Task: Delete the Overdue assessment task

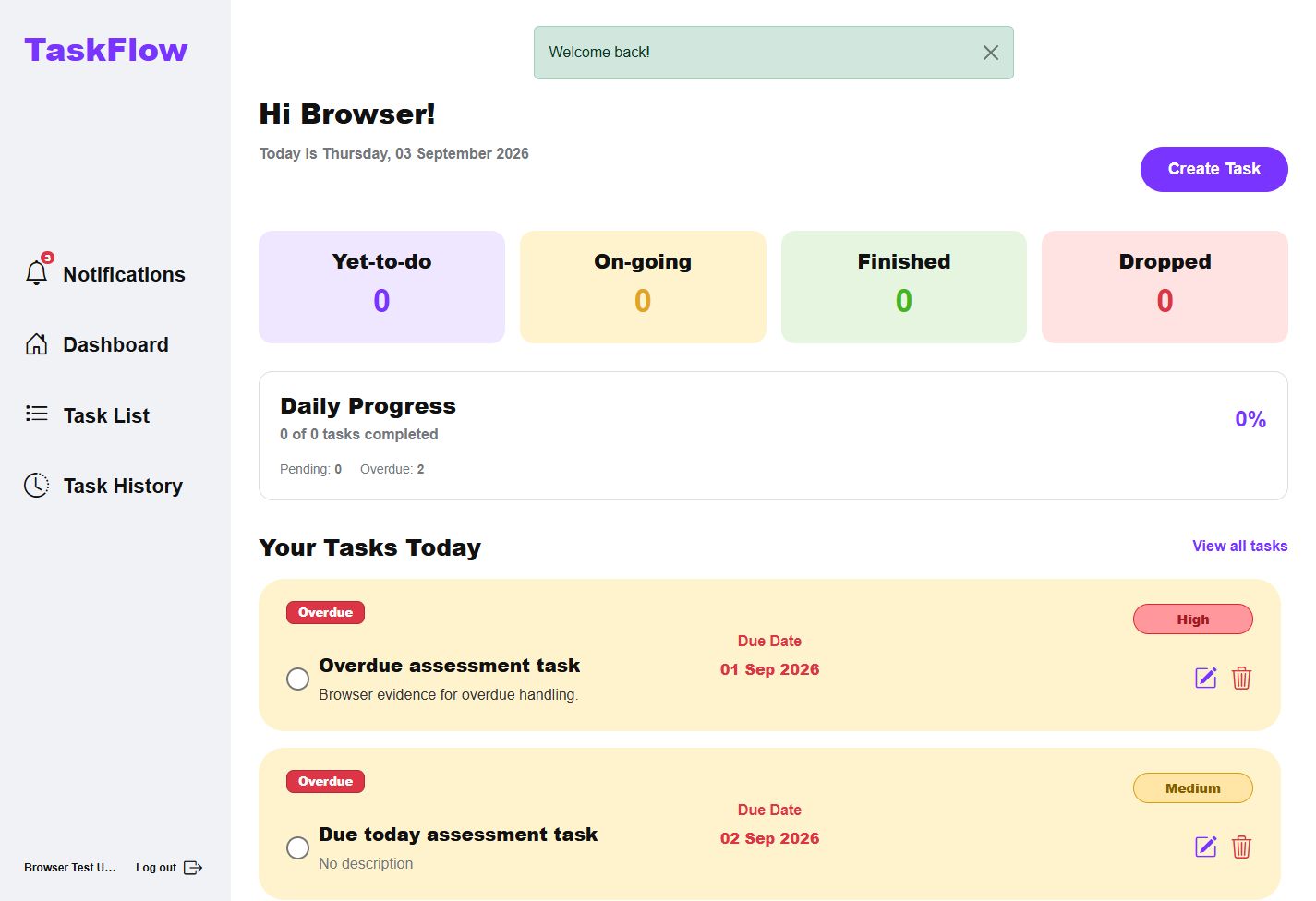Action: click(x=1241, y=679)
